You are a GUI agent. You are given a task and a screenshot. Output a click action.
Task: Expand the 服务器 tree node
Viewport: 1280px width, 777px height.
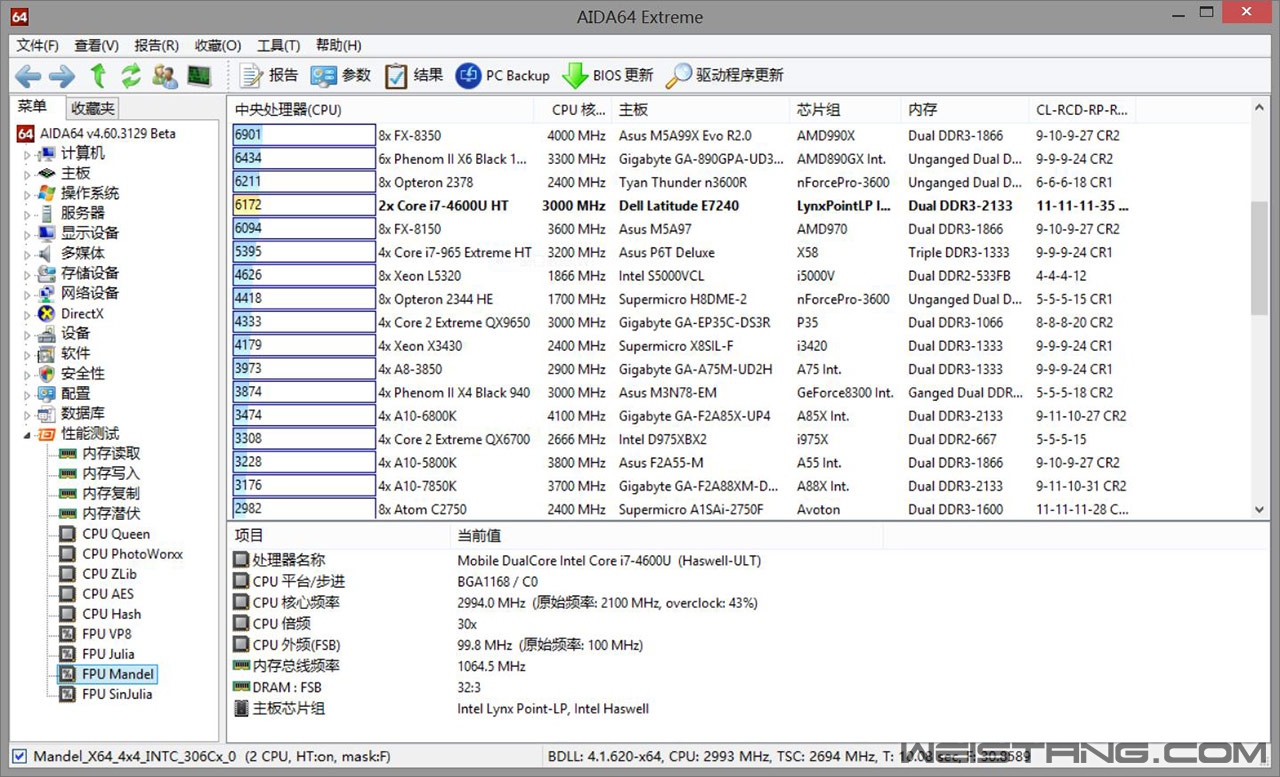pyautogui.click(x=28, y=214)
